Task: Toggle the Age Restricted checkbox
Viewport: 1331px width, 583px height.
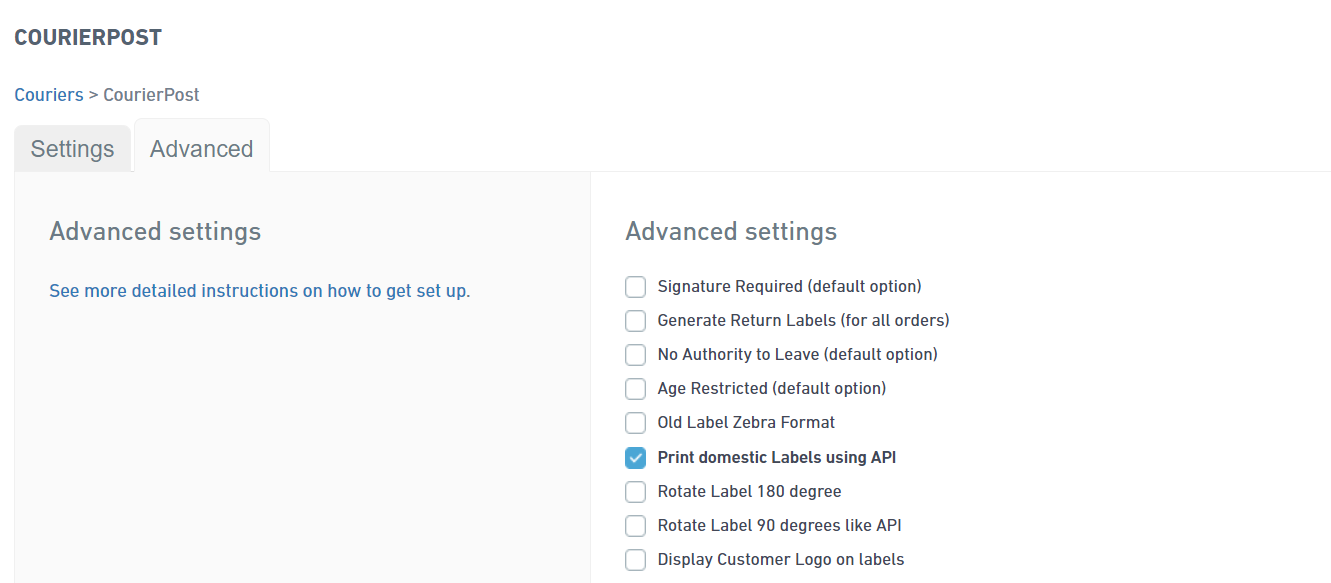Action: tap(636, 389)
